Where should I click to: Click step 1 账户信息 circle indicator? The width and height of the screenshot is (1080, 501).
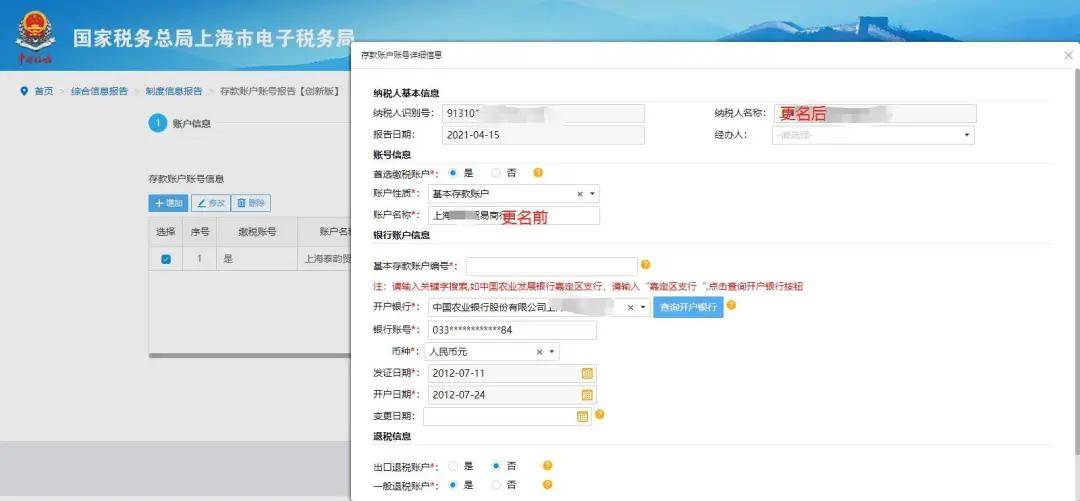(x=158, y=123)
